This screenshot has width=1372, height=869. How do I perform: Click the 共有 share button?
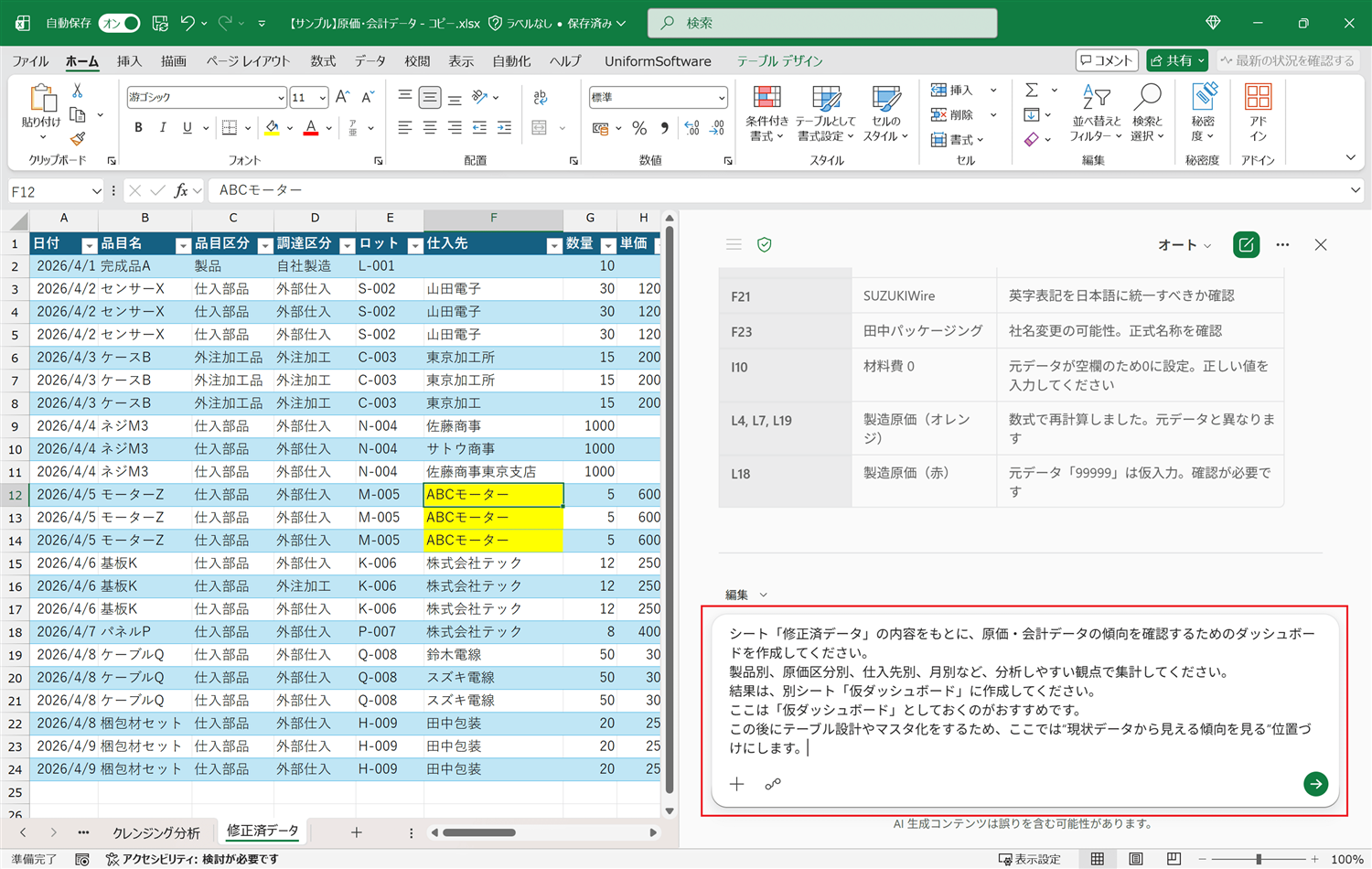click(1178, 60)
